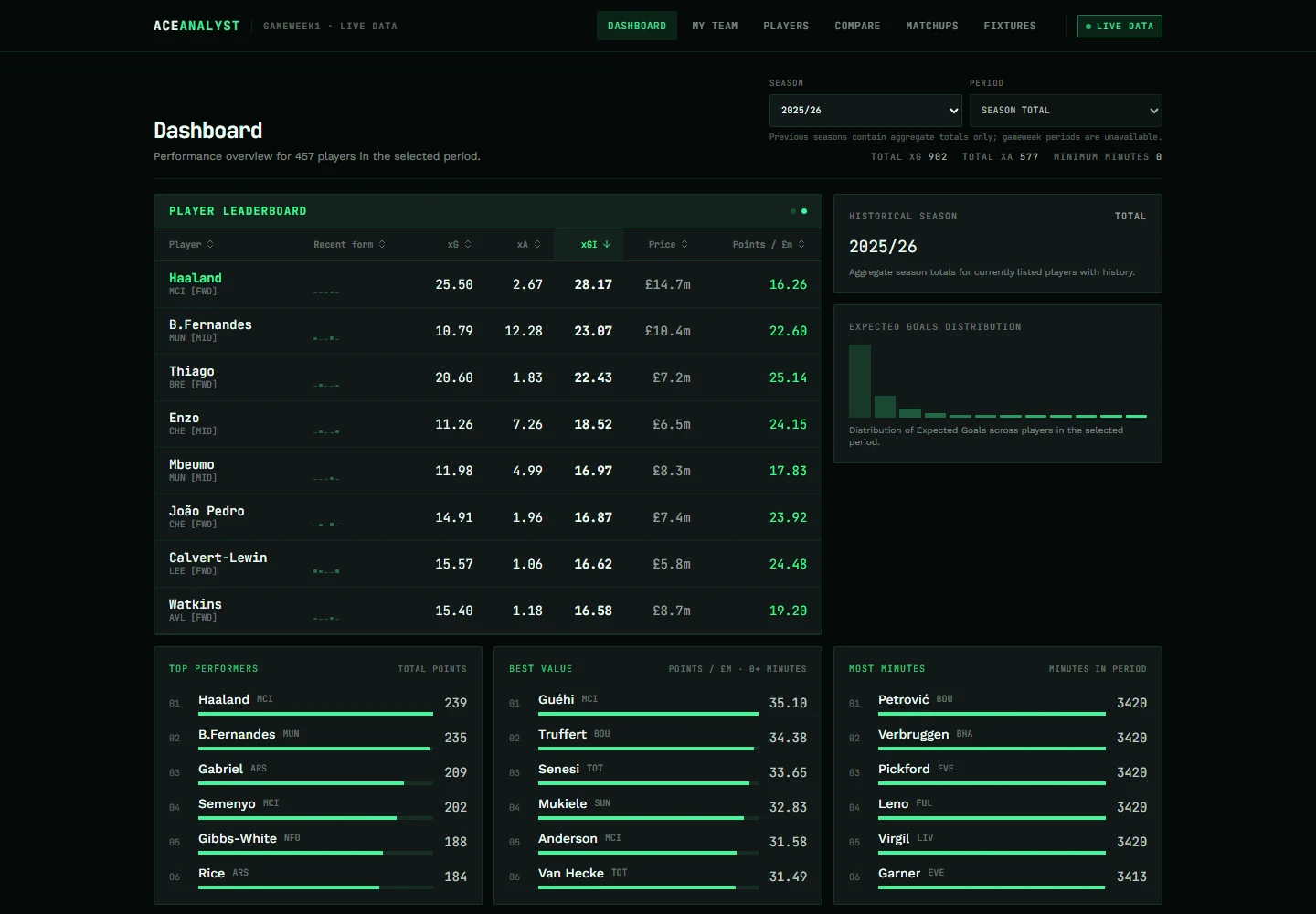Click the Total xA 577 stat
This screenshot has height=914, width=1316.
(1000, 157)
